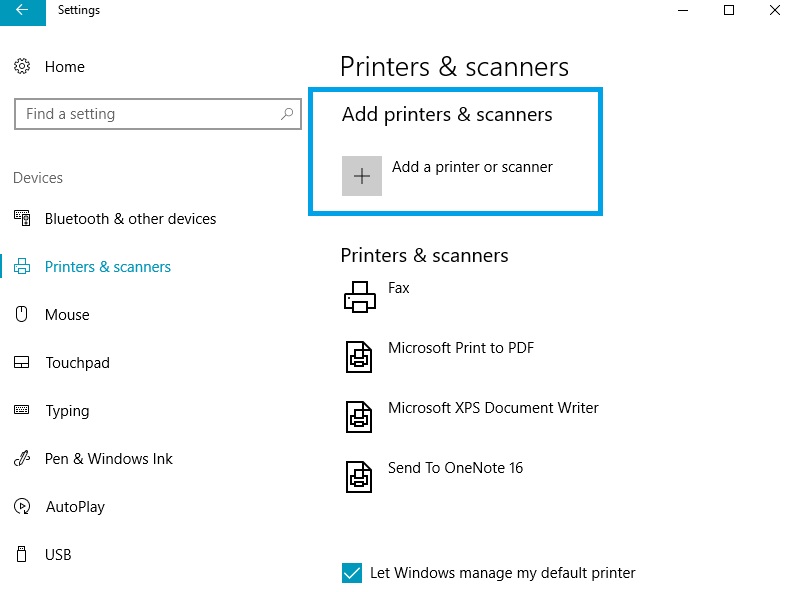Viewport: 792px width, 592px height.
Task: Click the mouse icon in the sidebar
Action: pyautogui.click(x=22, y=314)
